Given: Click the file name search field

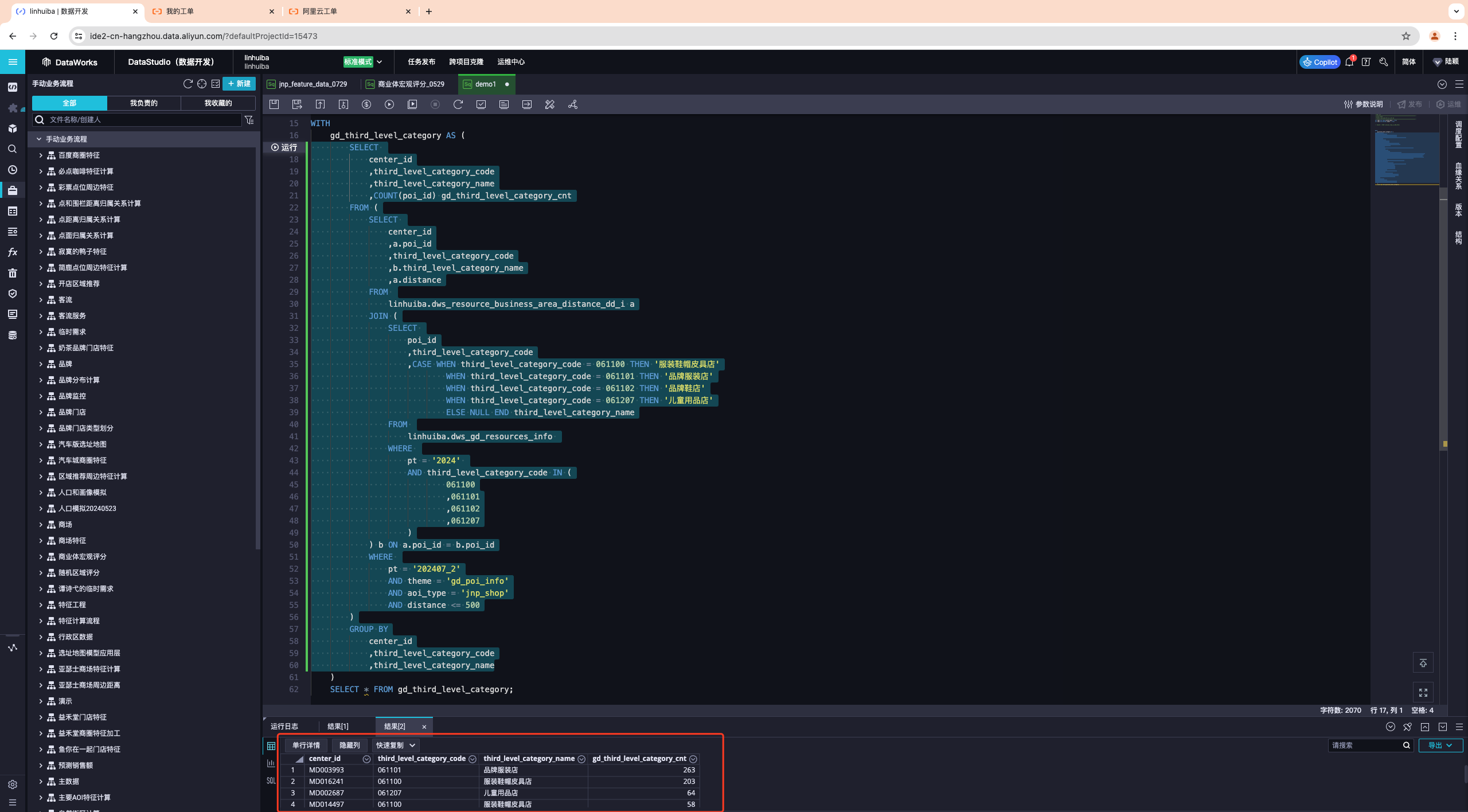Looking at the screenshot, I should (x=138, y=119).
